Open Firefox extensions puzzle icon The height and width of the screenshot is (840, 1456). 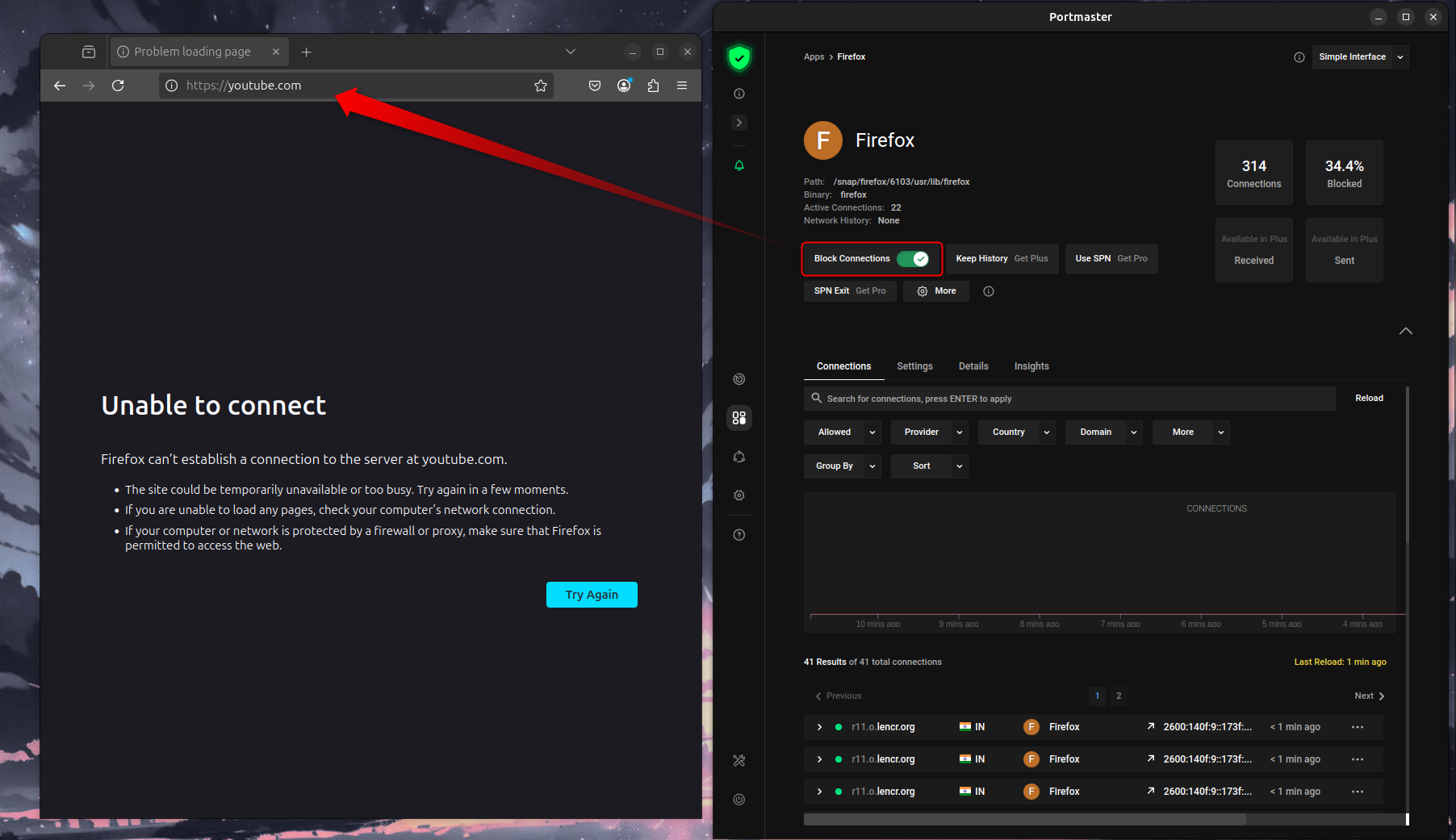(653, 86)
